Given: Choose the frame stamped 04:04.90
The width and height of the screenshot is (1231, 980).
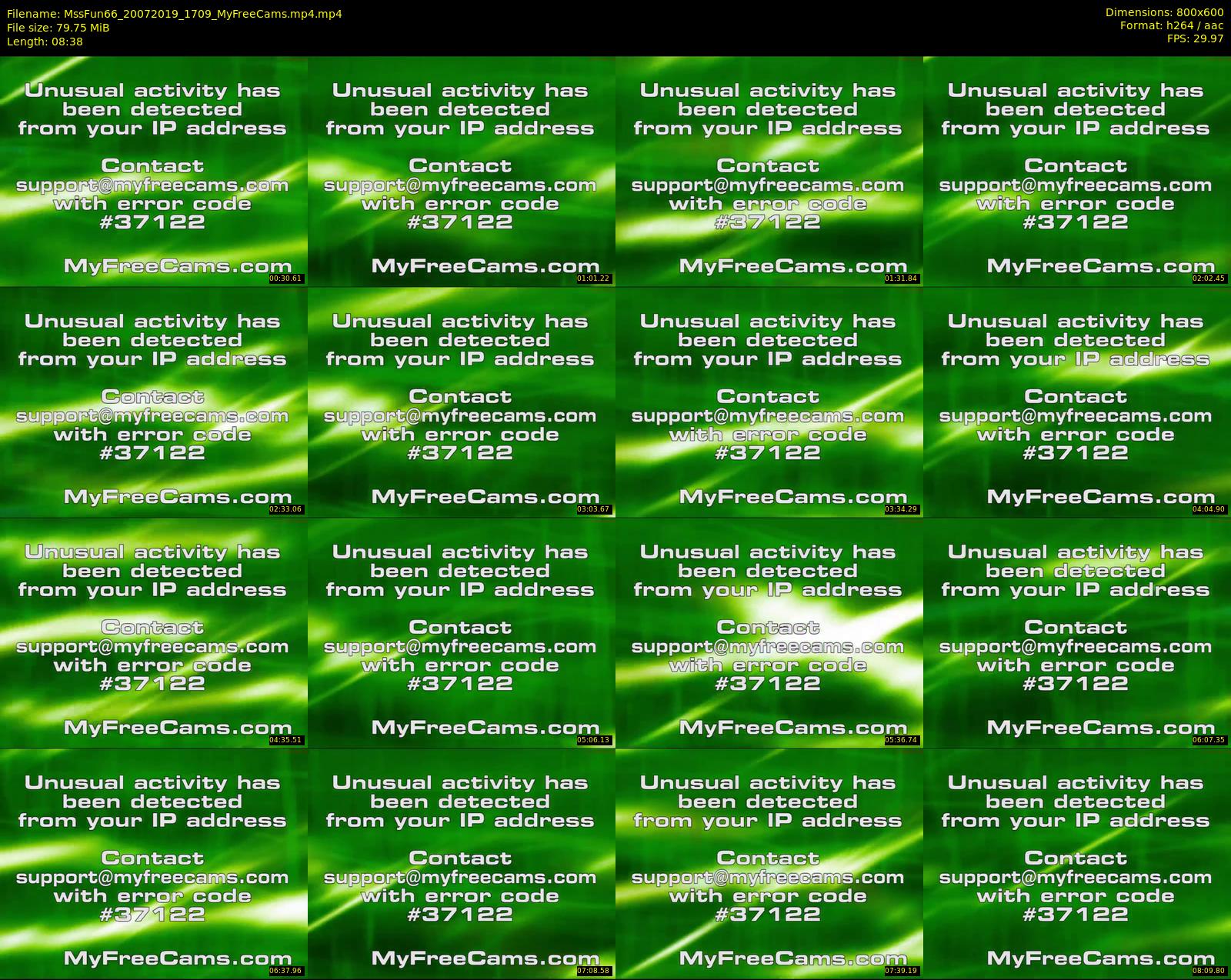Looking at the screenshot, I should tap(1076, 402).
